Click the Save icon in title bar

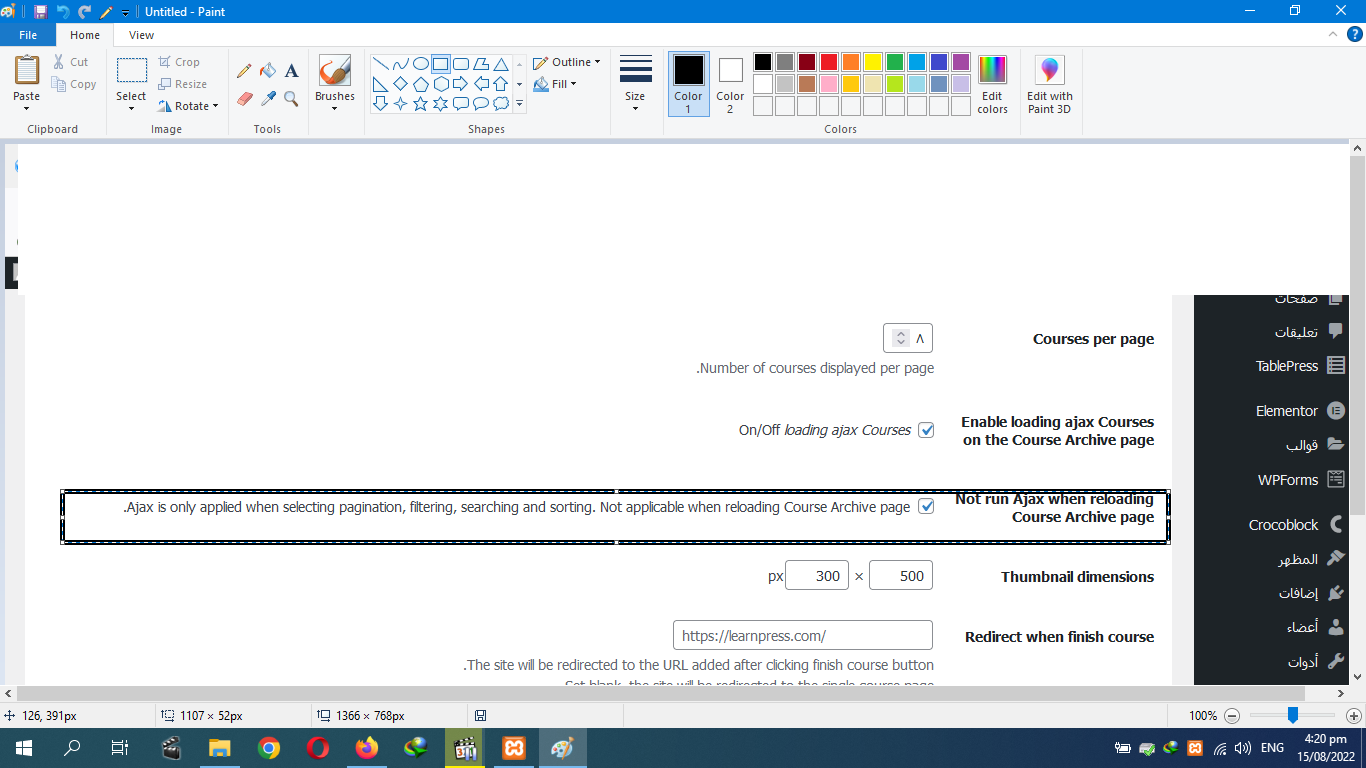tap(40, 12)
